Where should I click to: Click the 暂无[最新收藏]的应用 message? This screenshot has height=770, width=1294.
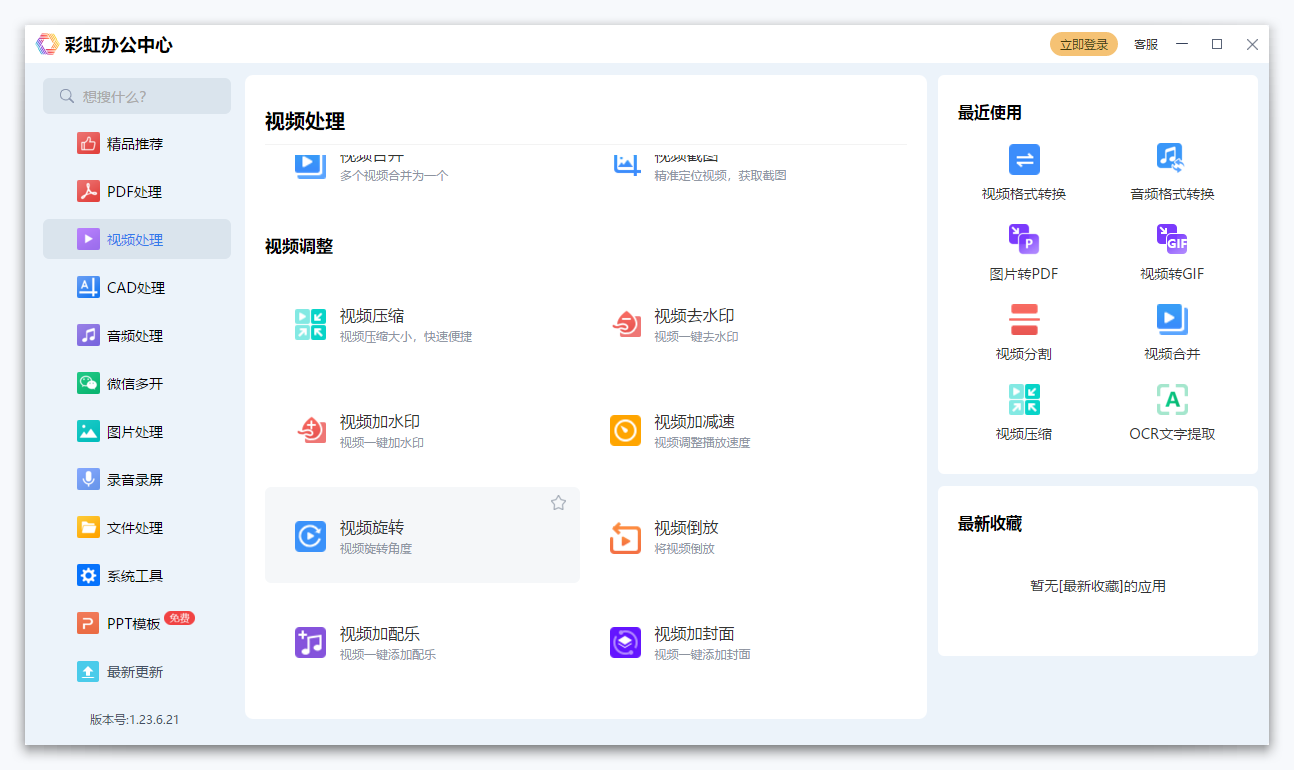1098,586
